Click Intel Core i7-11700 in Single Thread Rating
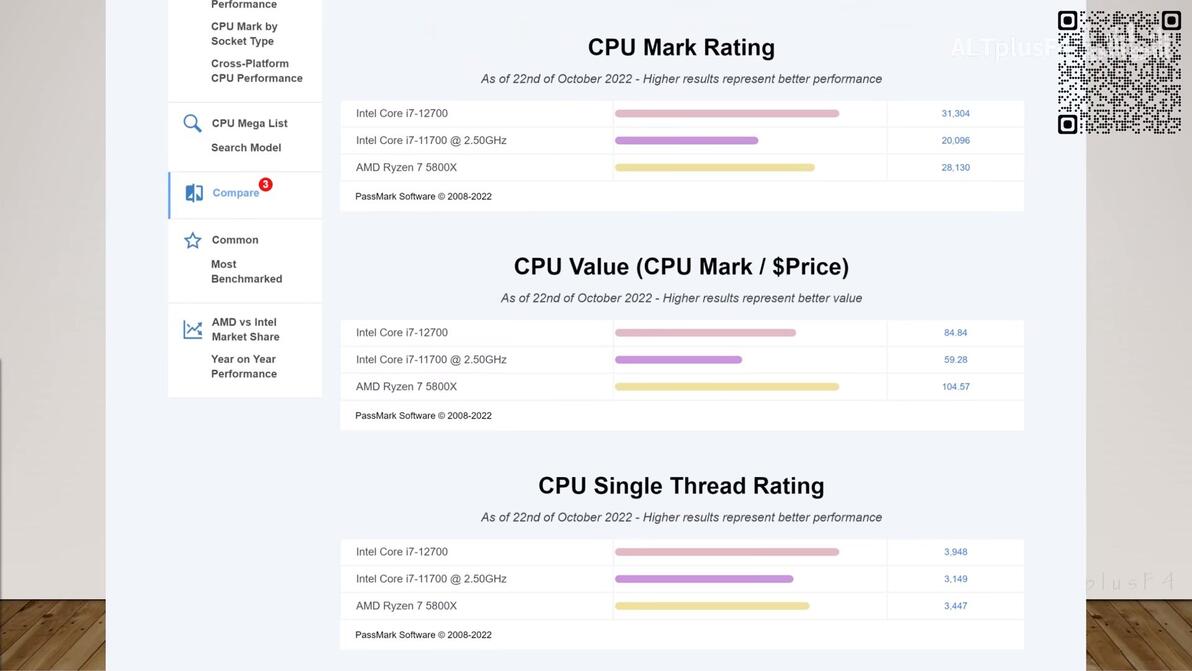This screenshot has height=671, width=1192. click(431, 579)
